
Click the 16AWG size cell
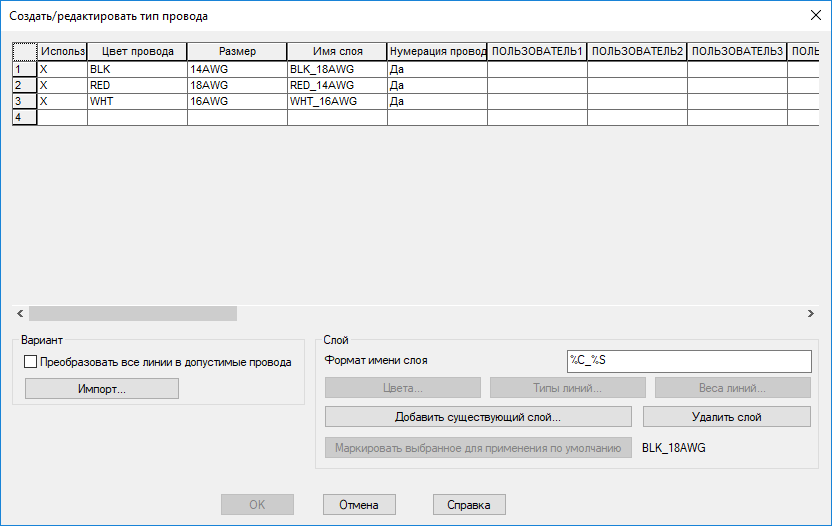(x=237, y=101)
